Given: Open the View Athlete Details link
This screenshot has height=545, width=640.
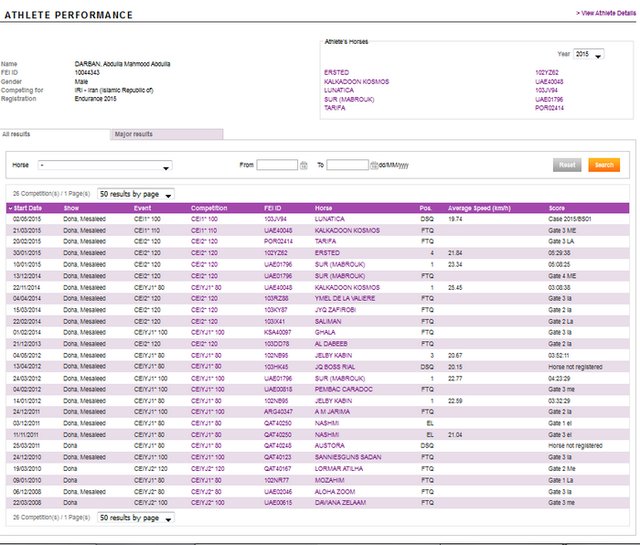Looking at the screenshot, I should pos(606,13).
